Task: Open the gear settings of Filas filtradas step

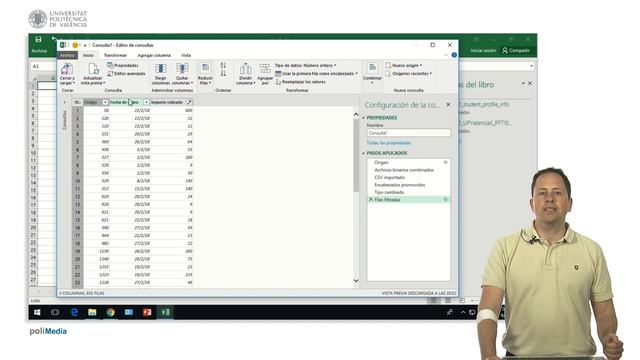Action: click(x=445, y=200)
